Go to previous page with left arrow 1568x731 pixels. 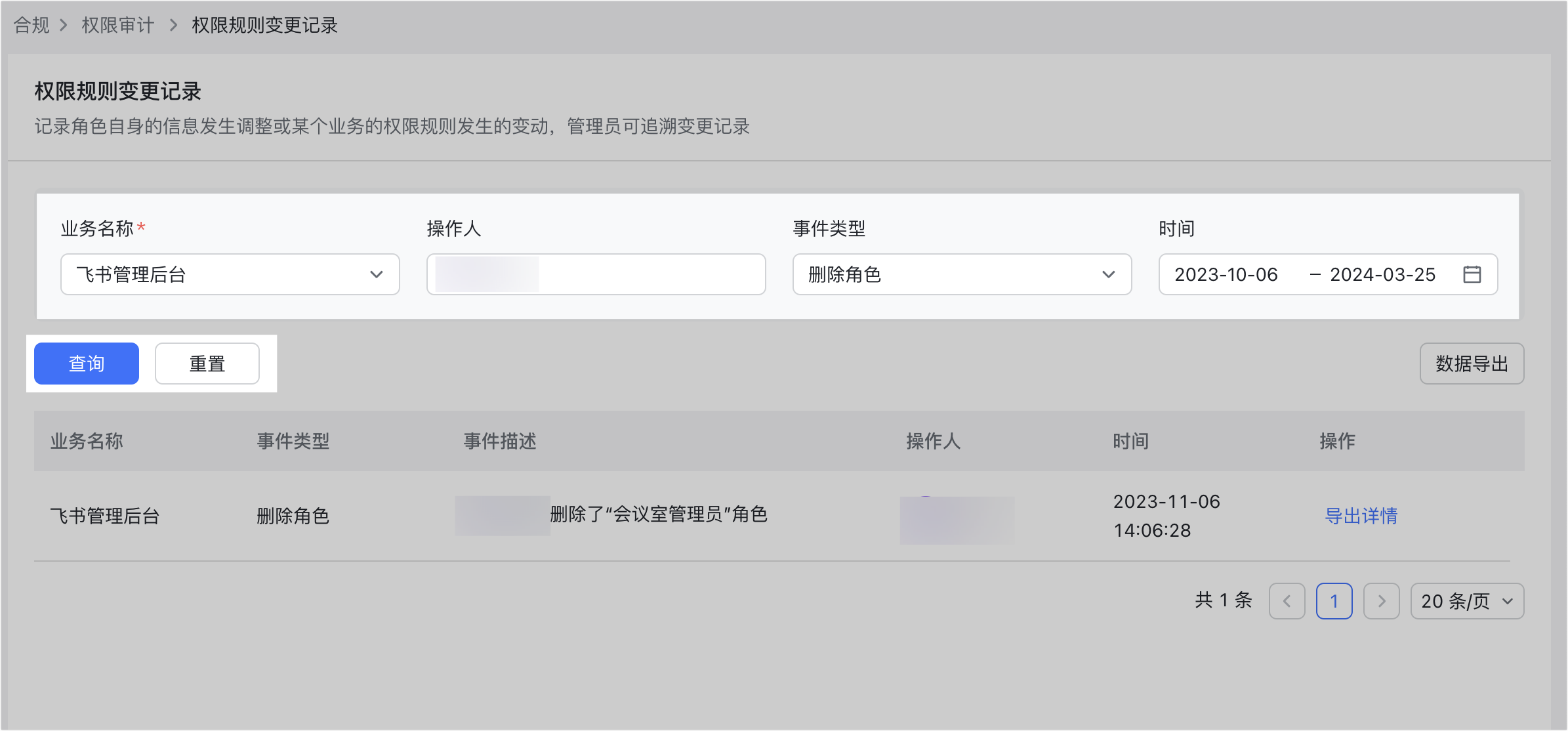coord(1287,600)
